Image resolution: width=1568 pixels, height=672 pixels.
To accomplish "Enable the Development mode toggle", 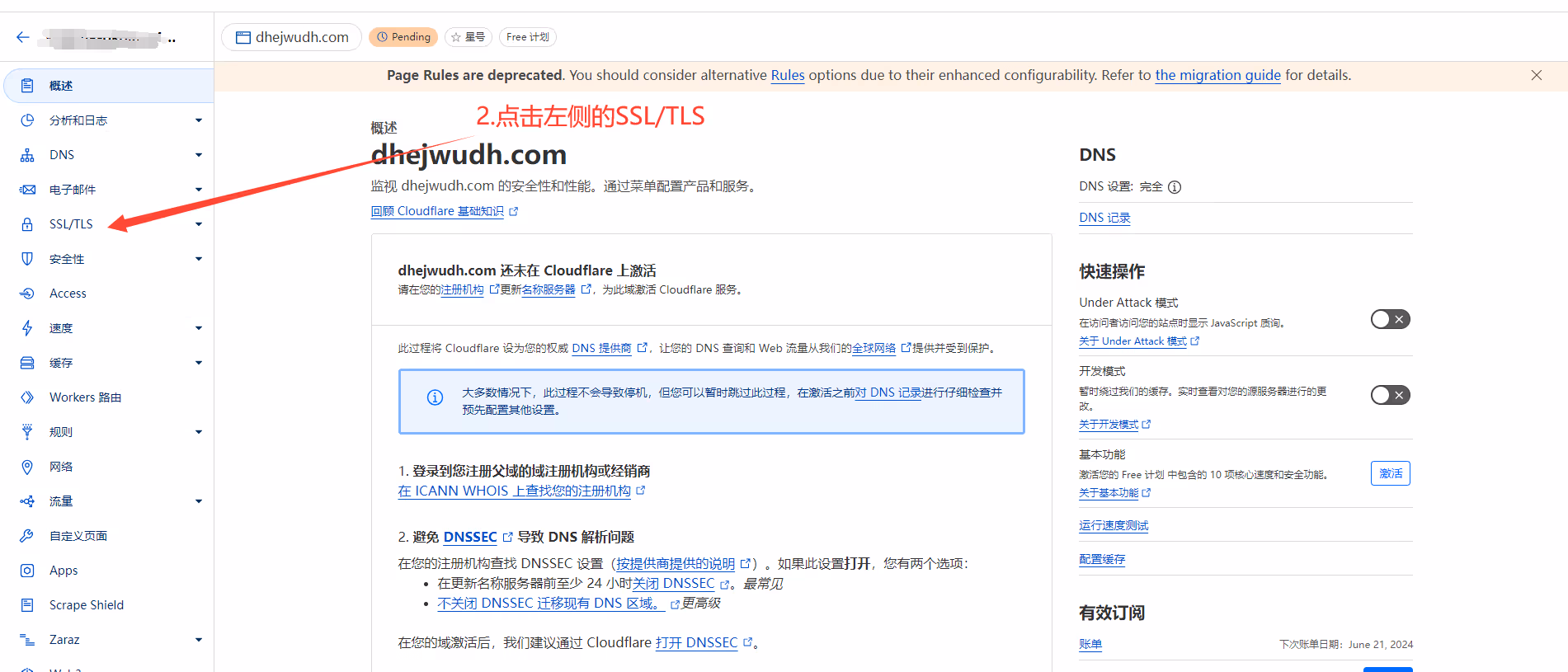I will point(1390,395).
